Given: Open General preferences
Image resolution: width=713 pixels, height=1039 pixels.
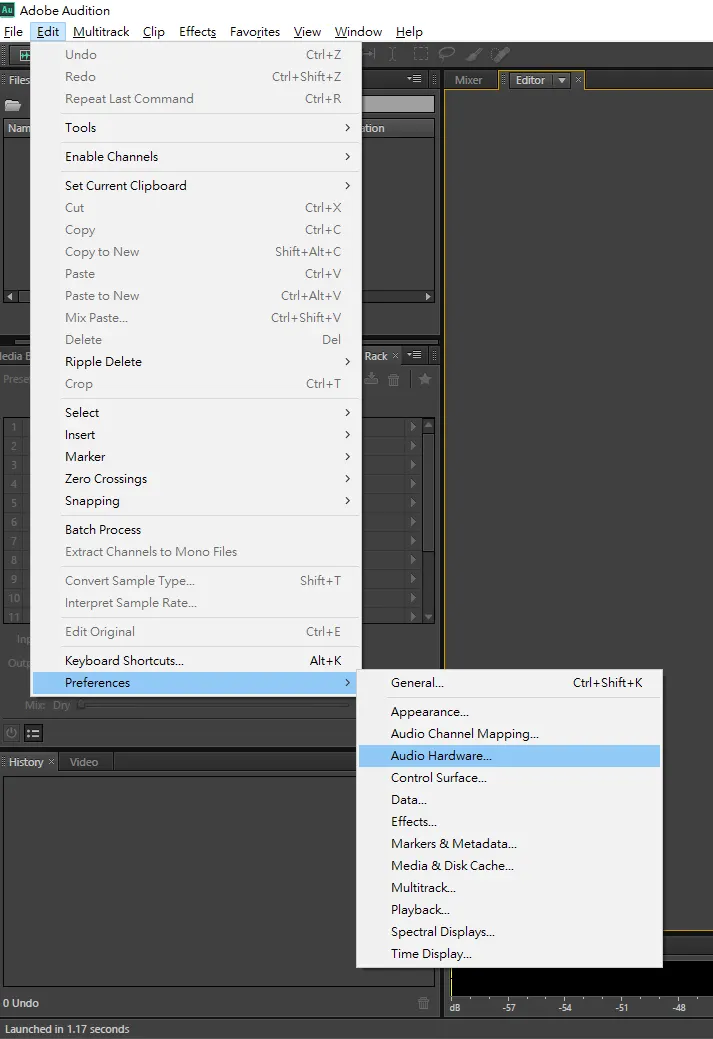Looking at the screenshot, I should (x=509, y=683).
